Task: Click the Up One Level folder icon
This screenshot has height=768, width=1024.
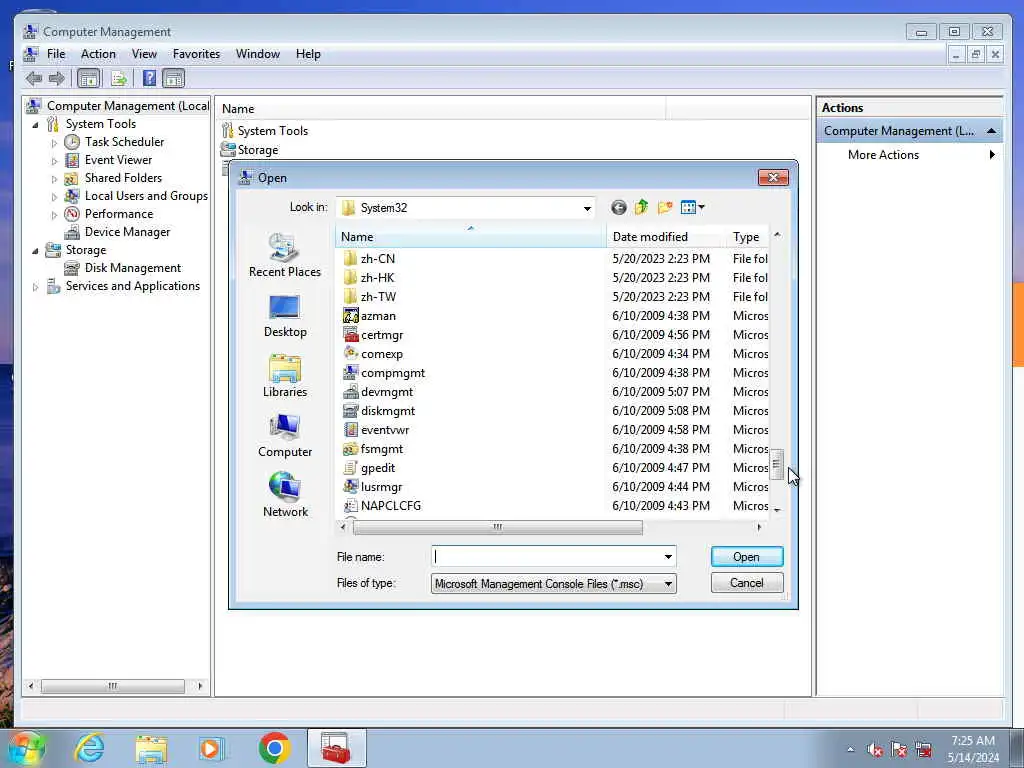Action: click(641, 207)
